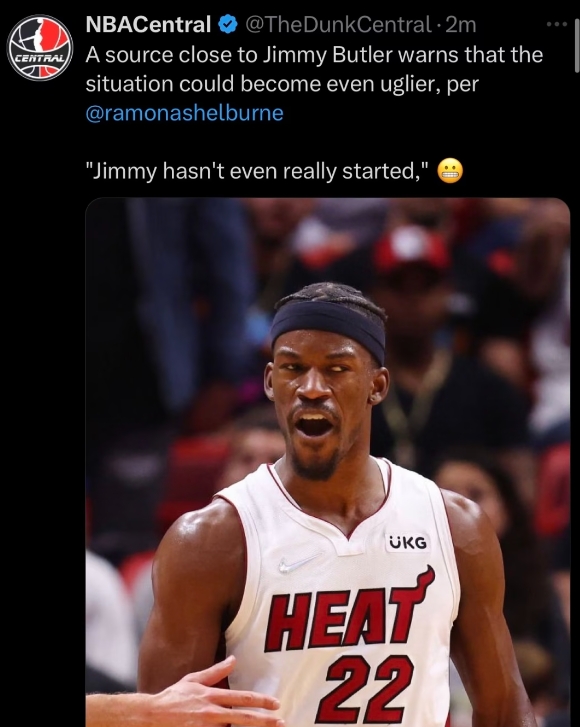
Task: Click the CENTRAL banner in the avatar logo
Action: pos(39,59)
